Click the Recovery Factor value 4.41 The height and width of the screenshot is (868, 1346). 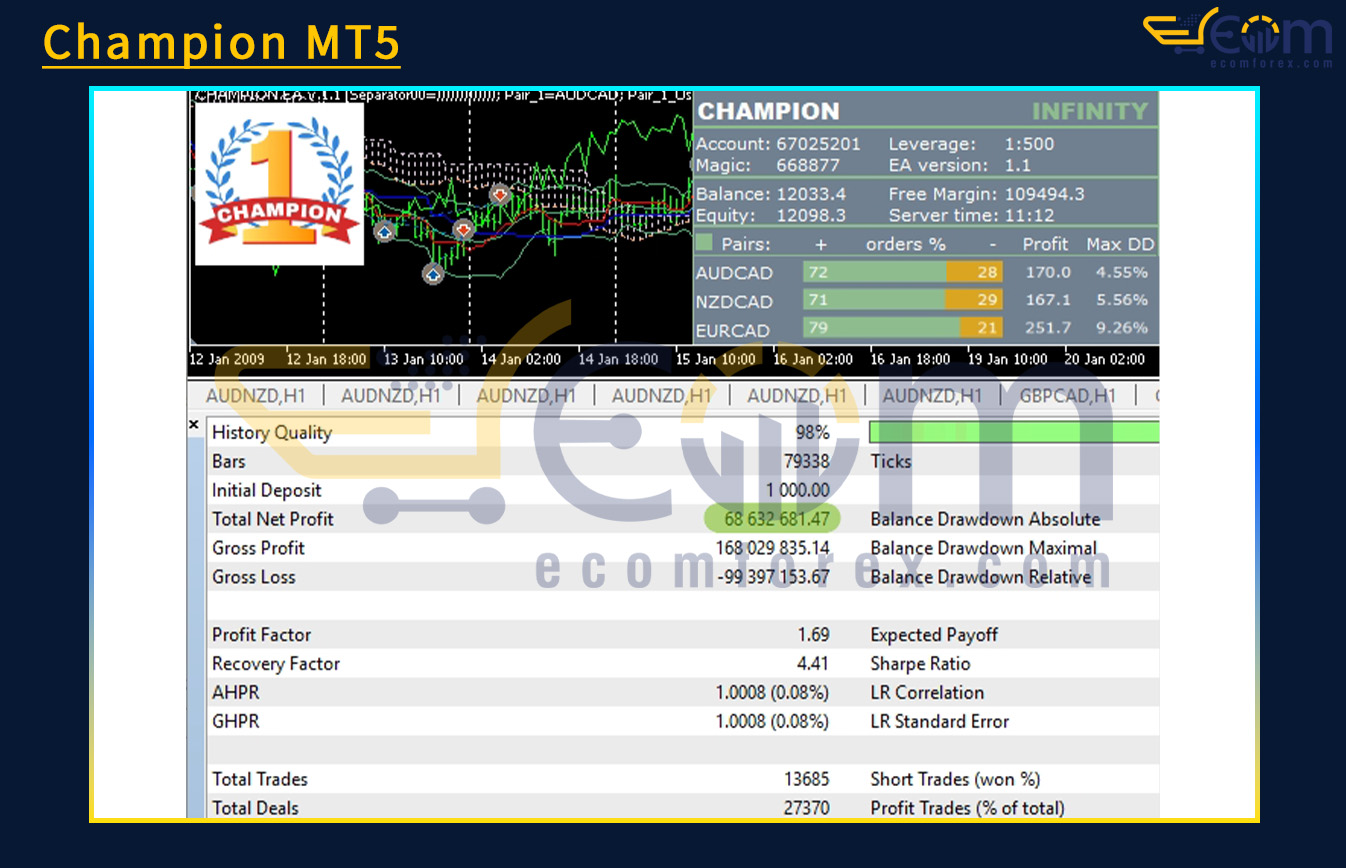click(x=813, y=664)
